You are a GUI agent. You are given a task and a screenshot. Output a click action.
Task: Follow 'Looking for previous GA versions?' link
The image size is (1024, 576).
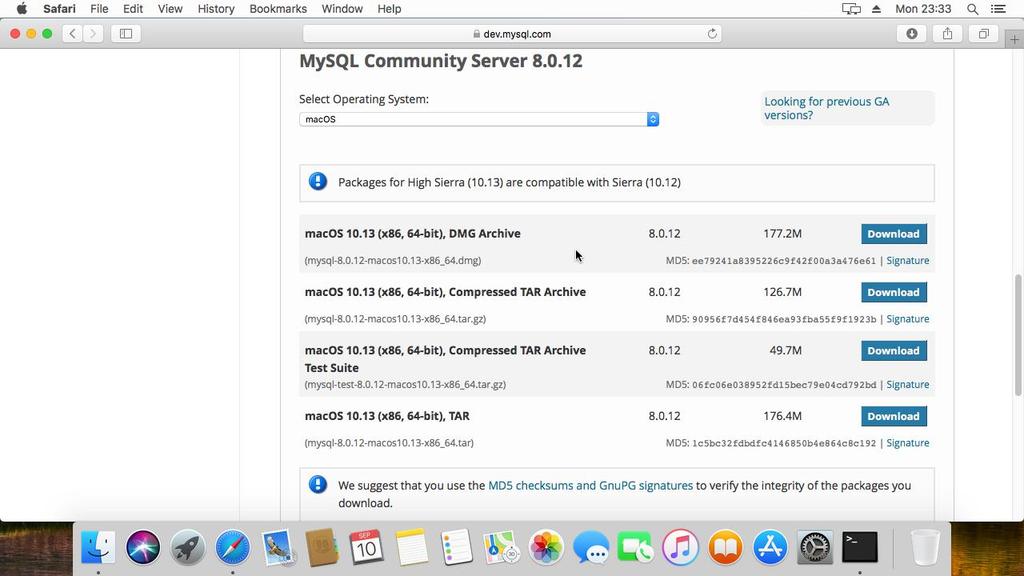pyautogui.click(x=827, y=108)
